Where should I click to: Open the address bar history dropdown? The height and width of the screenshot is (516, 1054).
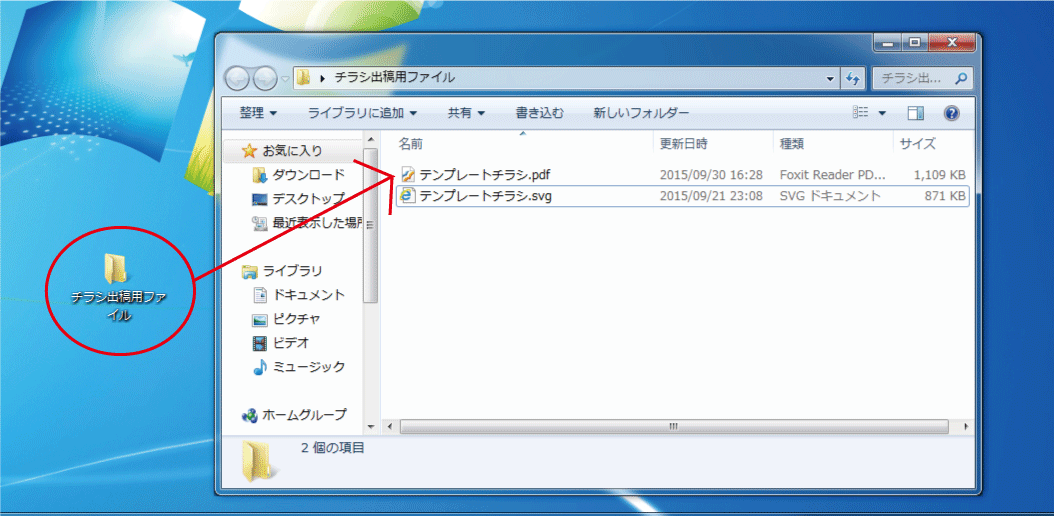[x=832, y=78]
